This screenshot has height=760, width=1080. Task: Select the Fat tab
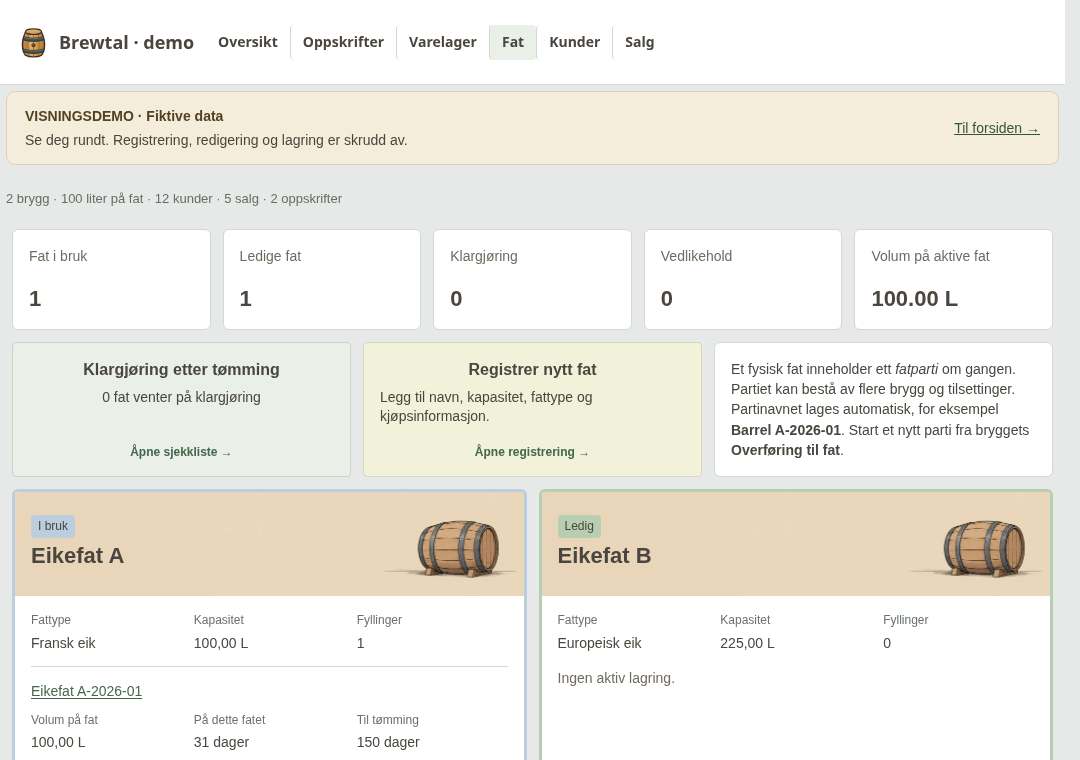tap(512, 42)
